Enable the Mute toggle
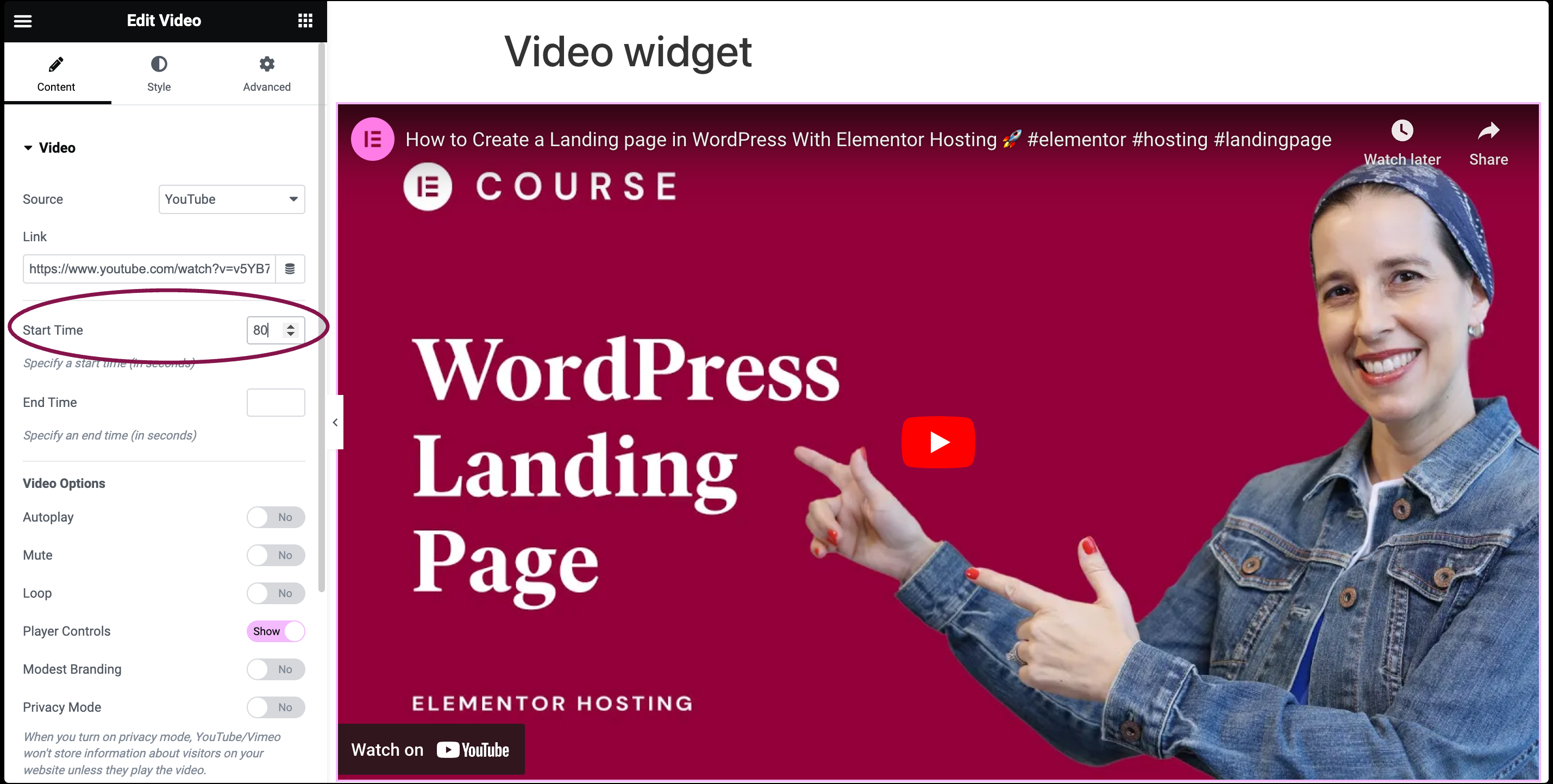This screenshot has width=1553, height=784. tap(276, 555)
